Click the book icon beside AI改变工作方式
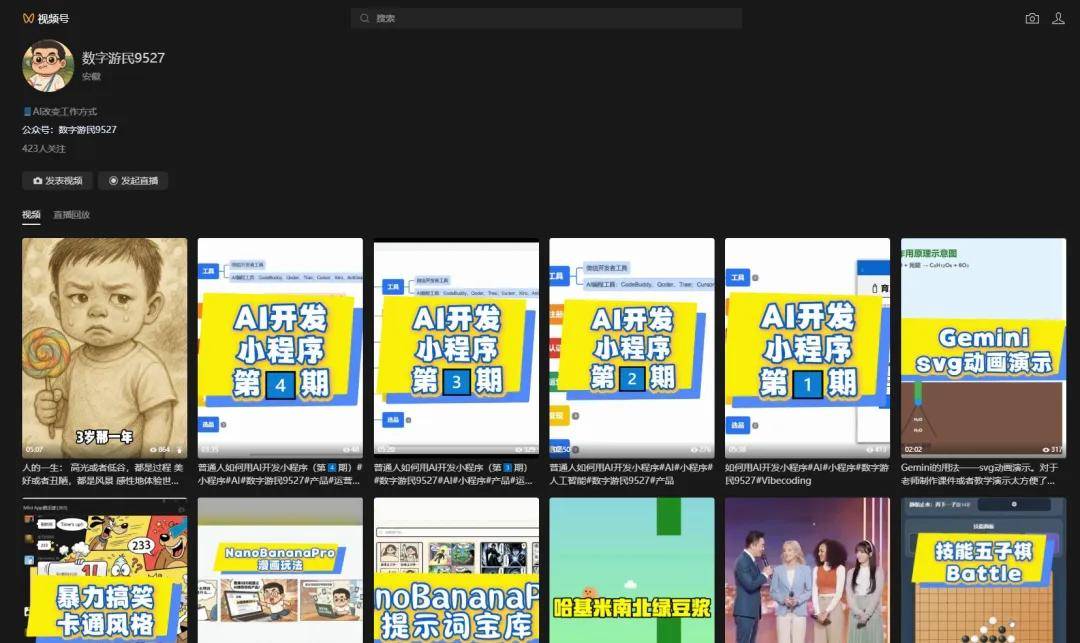Image resolution: width=1080 pixels, height=643 pixels. click(x=27, y=112)
